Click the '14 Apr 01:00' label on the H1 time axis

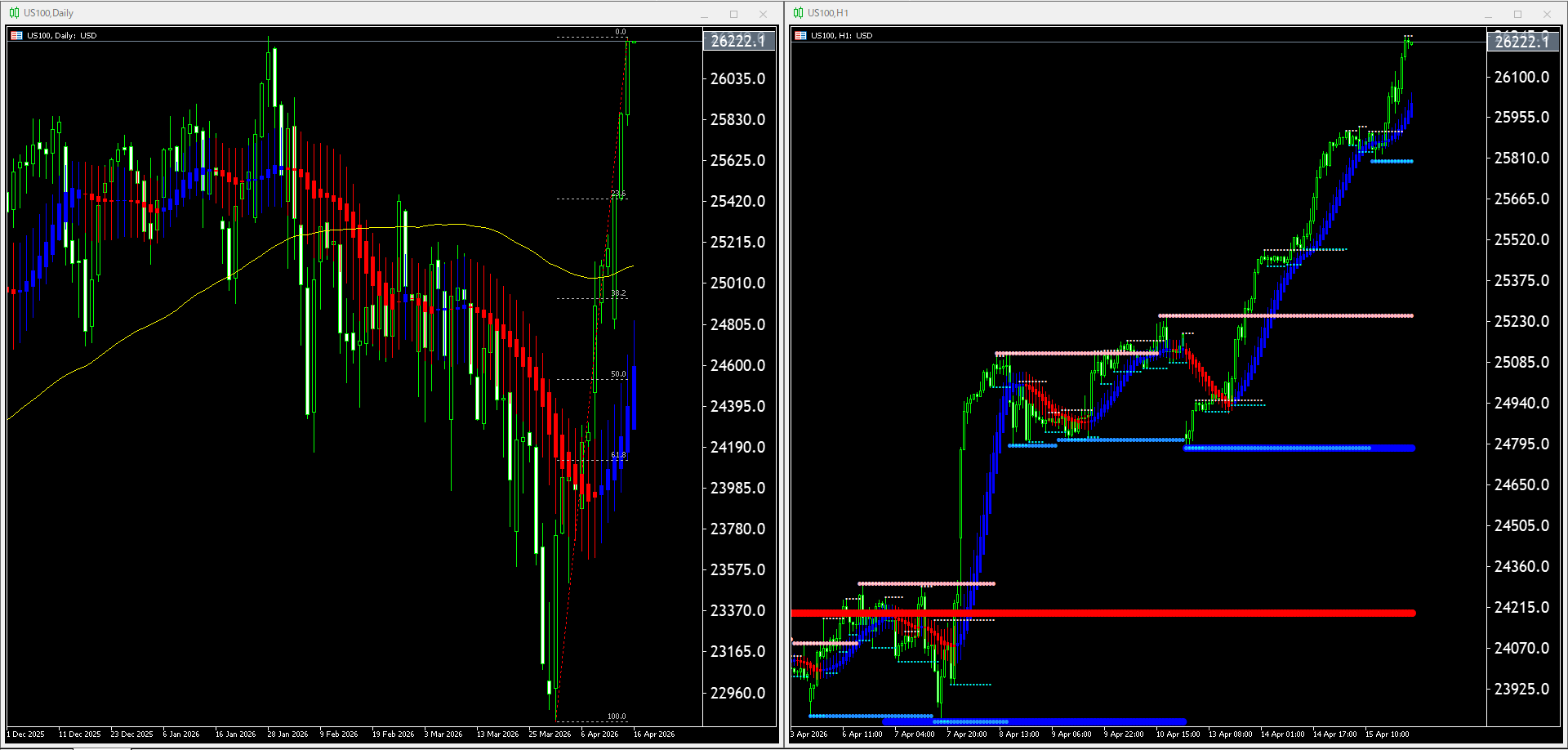point(1282,734)
